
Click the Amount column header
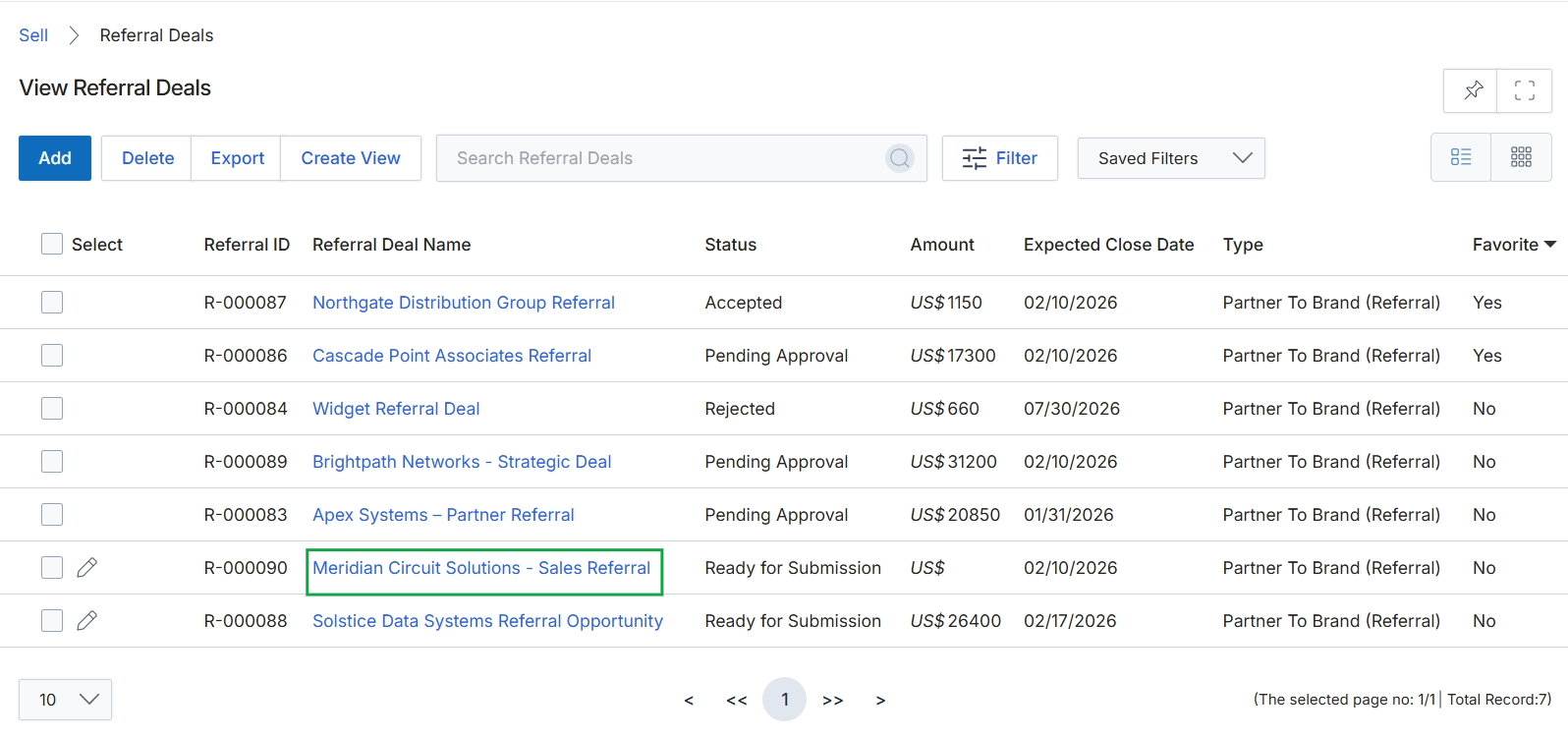pos(942,245)
